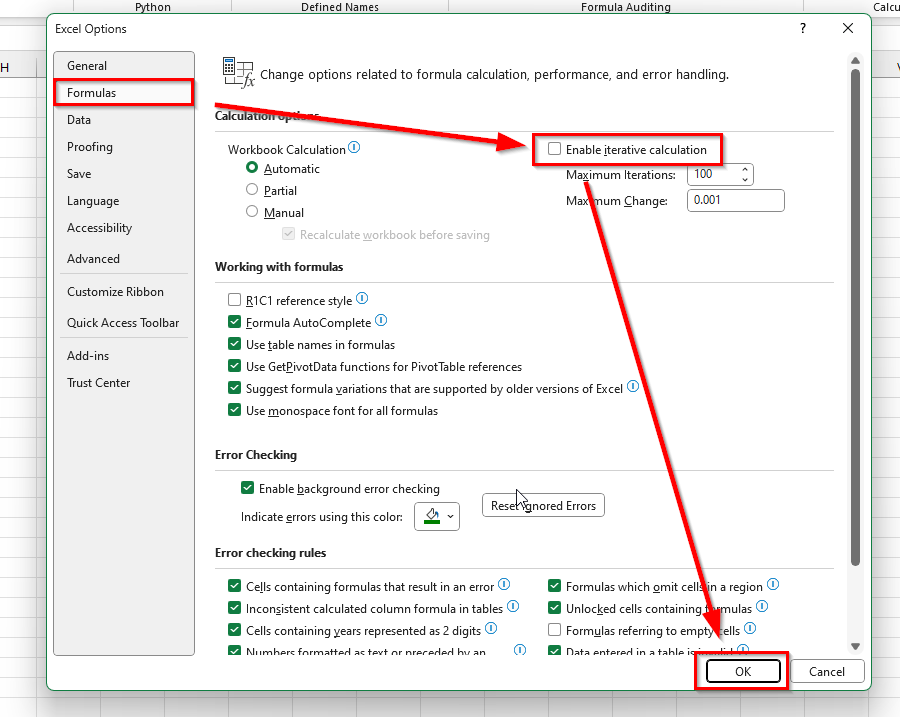The width and height of the screenshot is (900, 717).
Task: Open the Advanced options category
Action: click(x=93, y=259)
